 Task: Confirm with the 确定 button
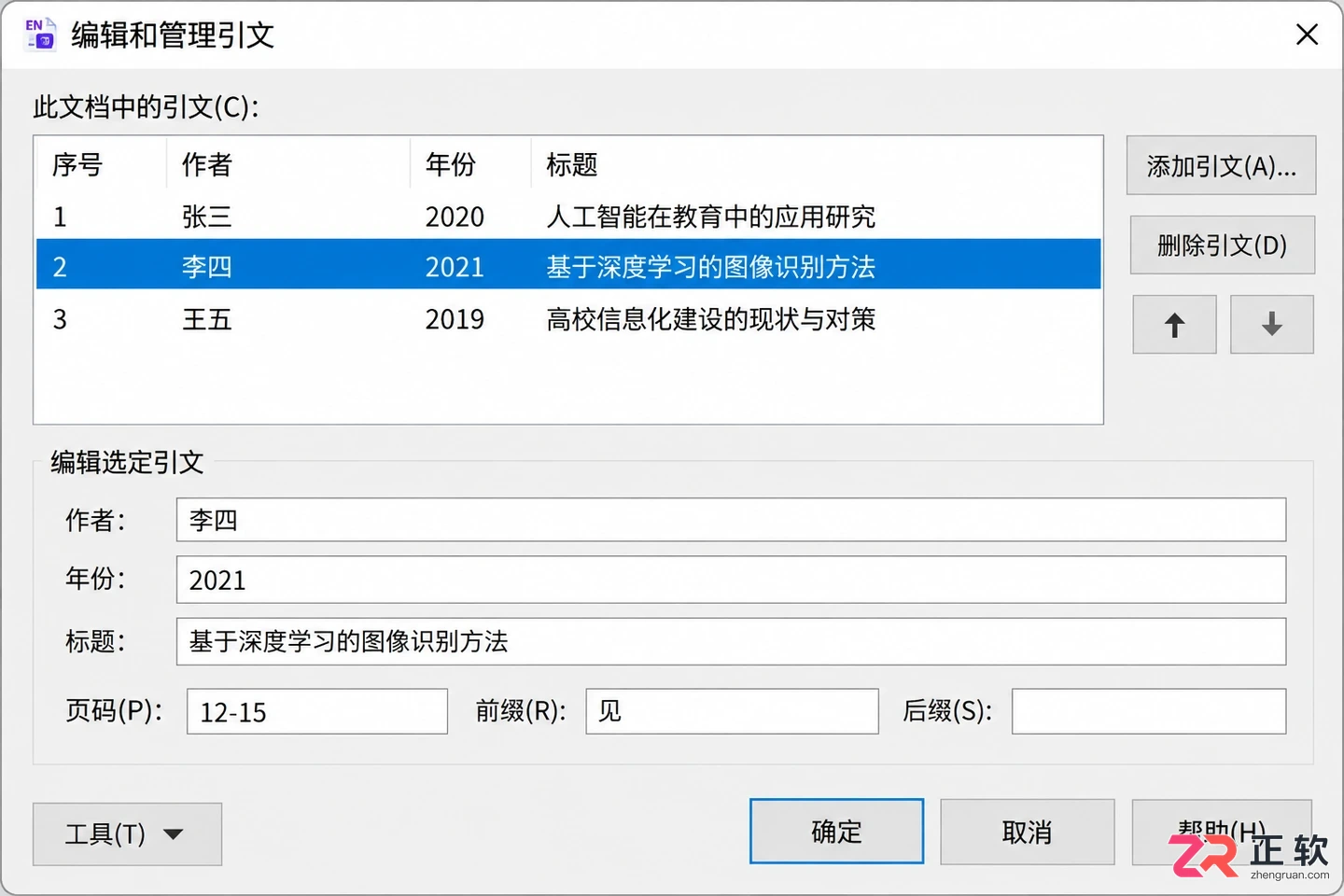click(x=836, y=832)
